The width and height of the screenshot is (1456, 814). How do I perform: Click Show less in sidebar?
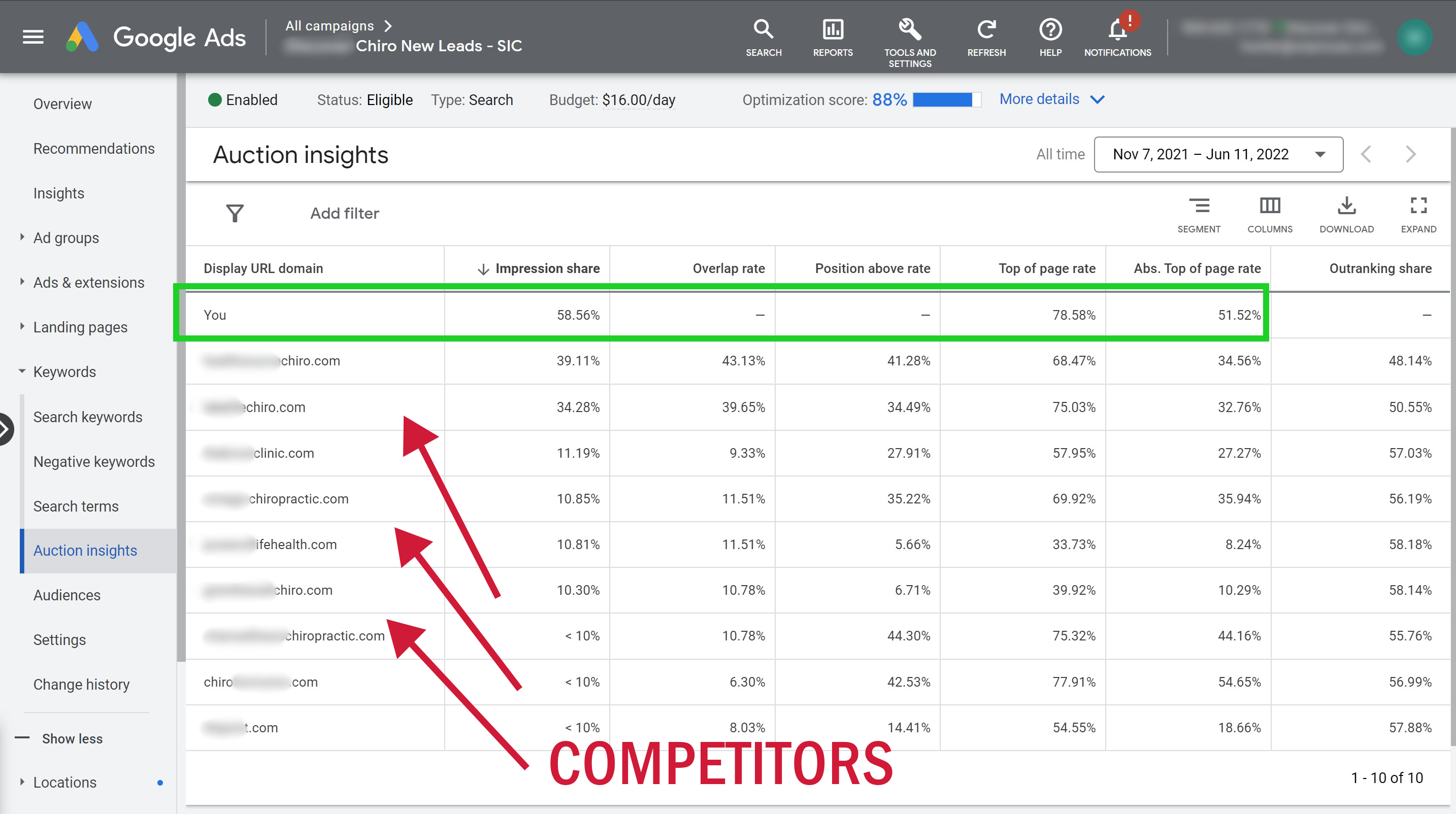(72, 738)
